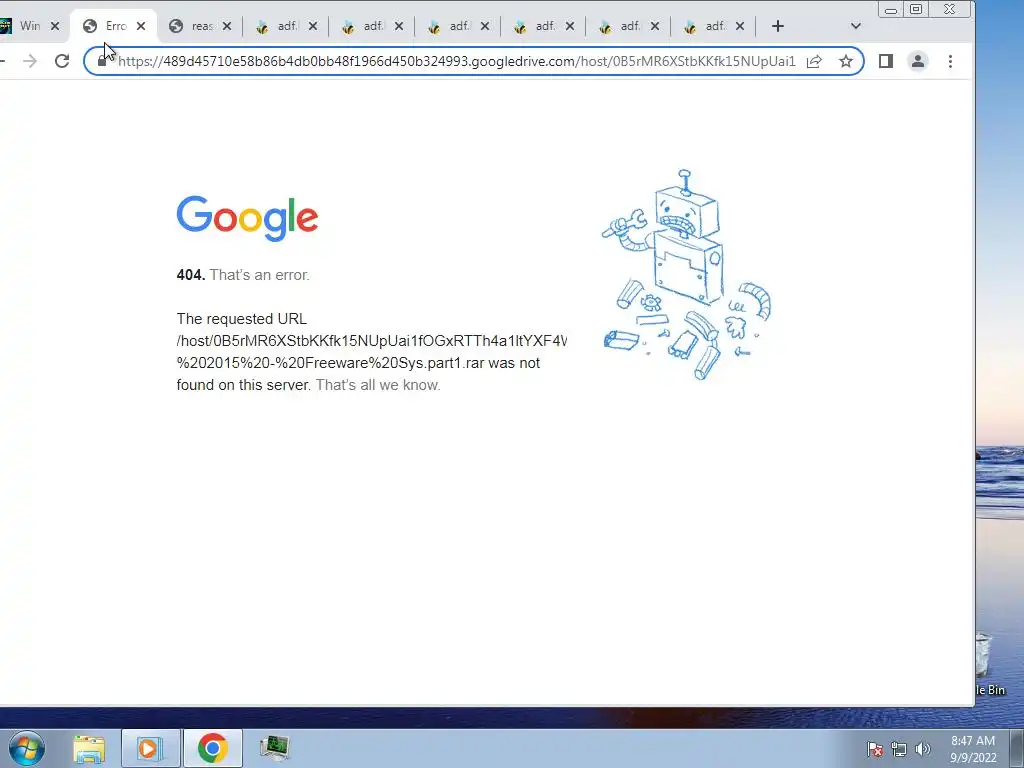Click the '404.' error code text
This screenshot has width=1024, height=768.
(x=191, y=275)
